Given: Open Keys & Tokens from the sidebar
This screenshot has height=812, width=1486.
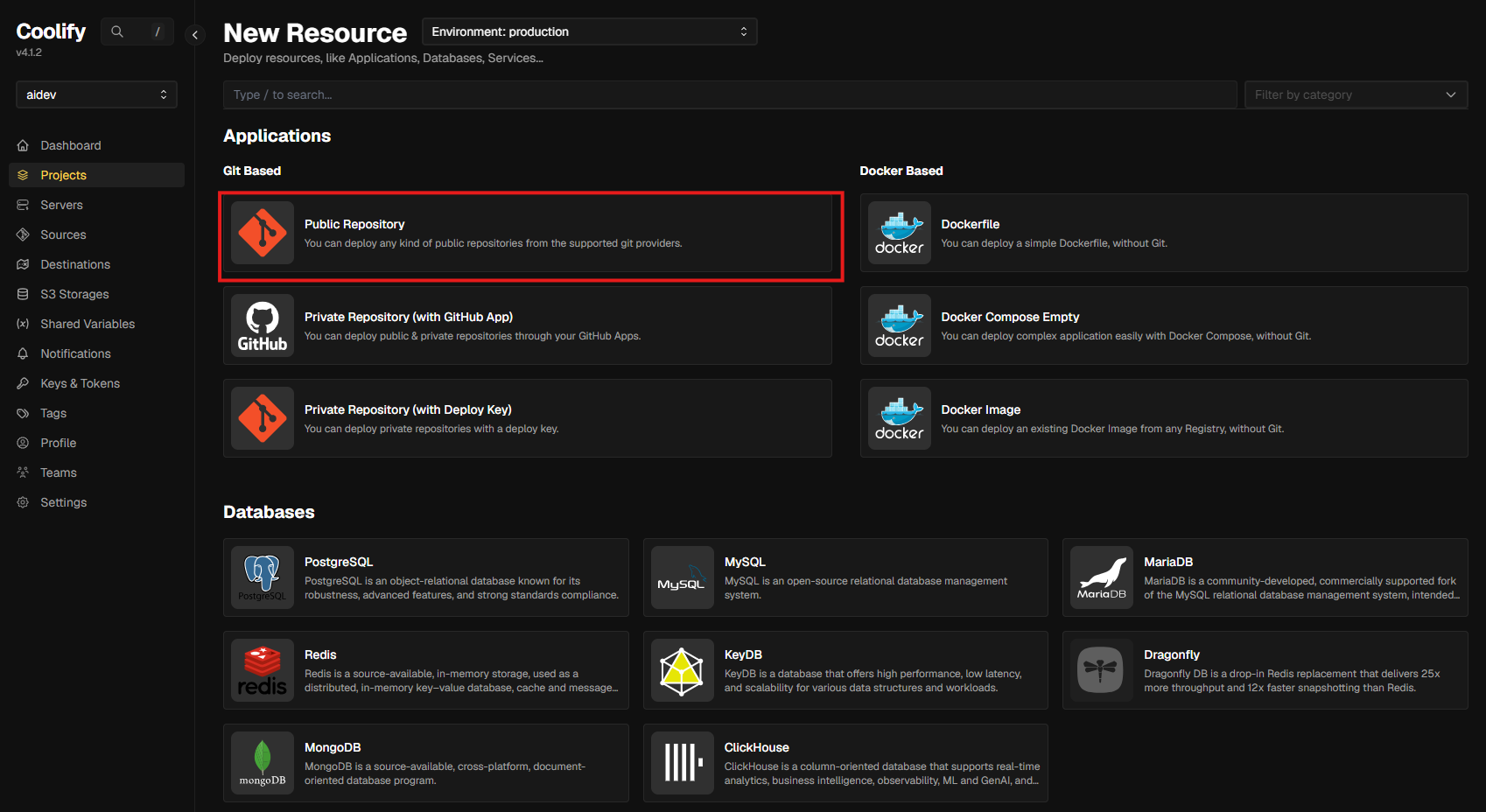Looking at the screenshot, I should click(x=96, y=383).
